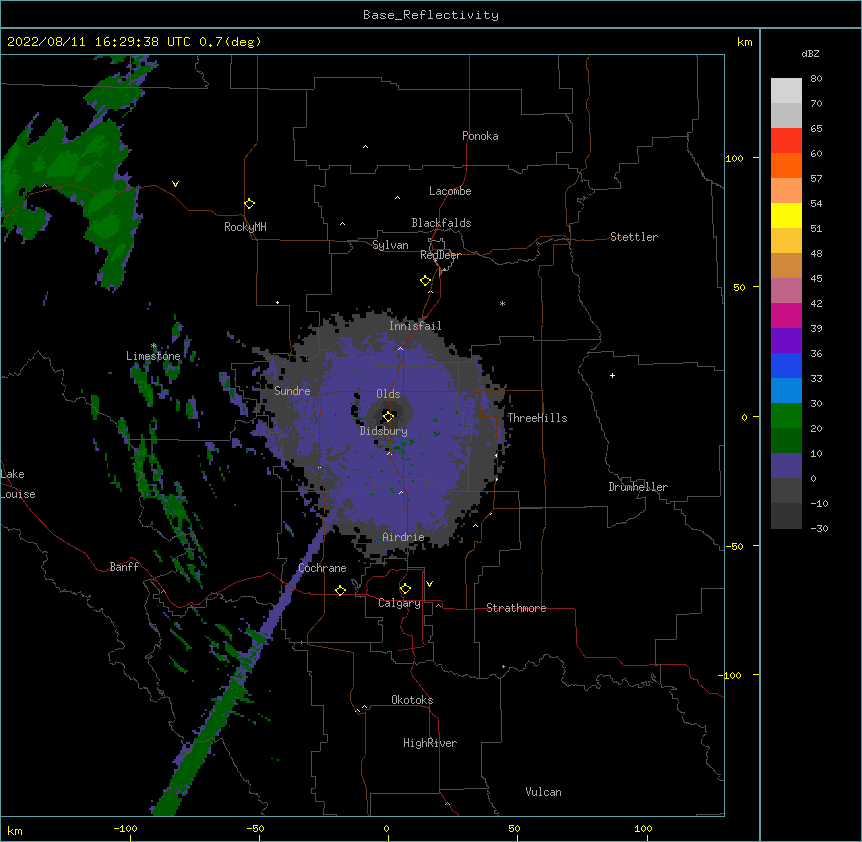Pick the red 65-60 dBZ legend swatch
This screenshot has width=862, height=842.
786,140
